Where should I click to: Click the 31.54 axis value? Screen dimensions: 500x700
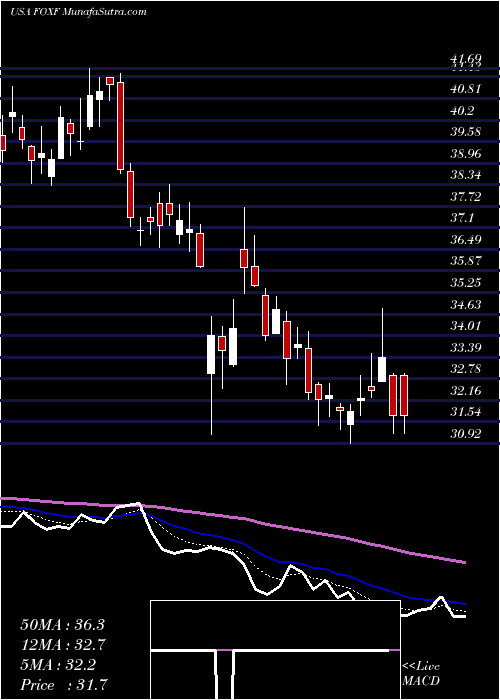(466, 412)
